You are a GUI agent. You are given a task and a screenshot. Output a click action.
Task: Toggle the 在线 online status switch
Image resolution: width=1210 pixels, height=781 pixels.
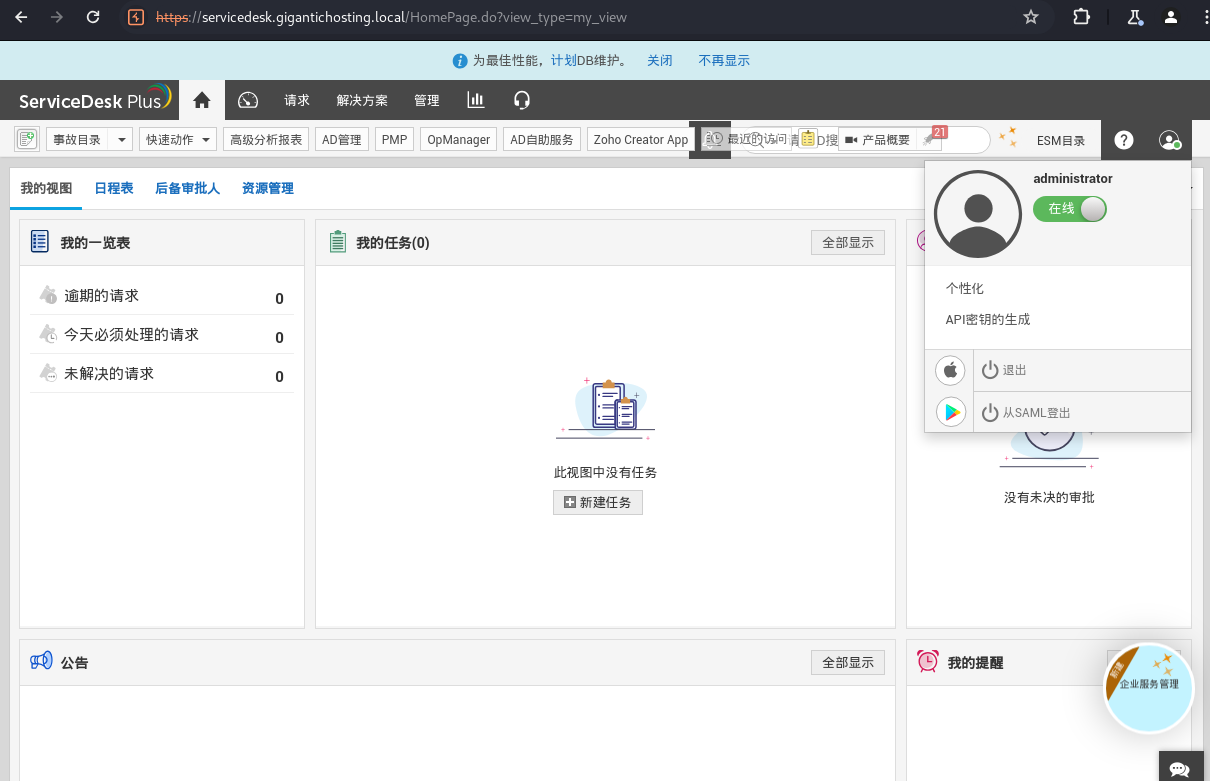[x=1069, y=208]
